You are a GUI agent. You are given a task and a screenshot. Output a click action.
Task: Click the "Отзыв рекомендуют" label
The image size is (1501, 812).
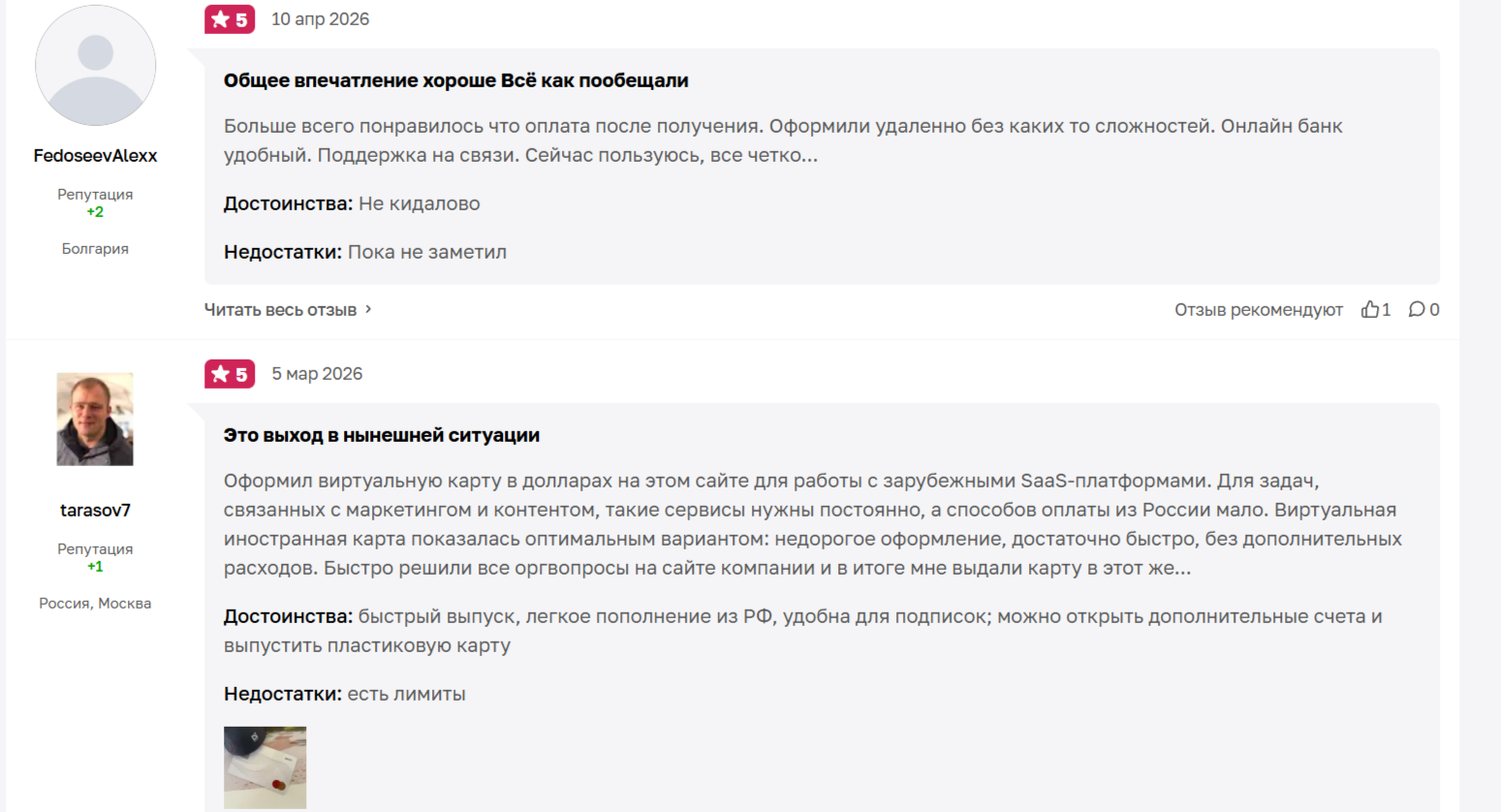[x=1258, y=310]
